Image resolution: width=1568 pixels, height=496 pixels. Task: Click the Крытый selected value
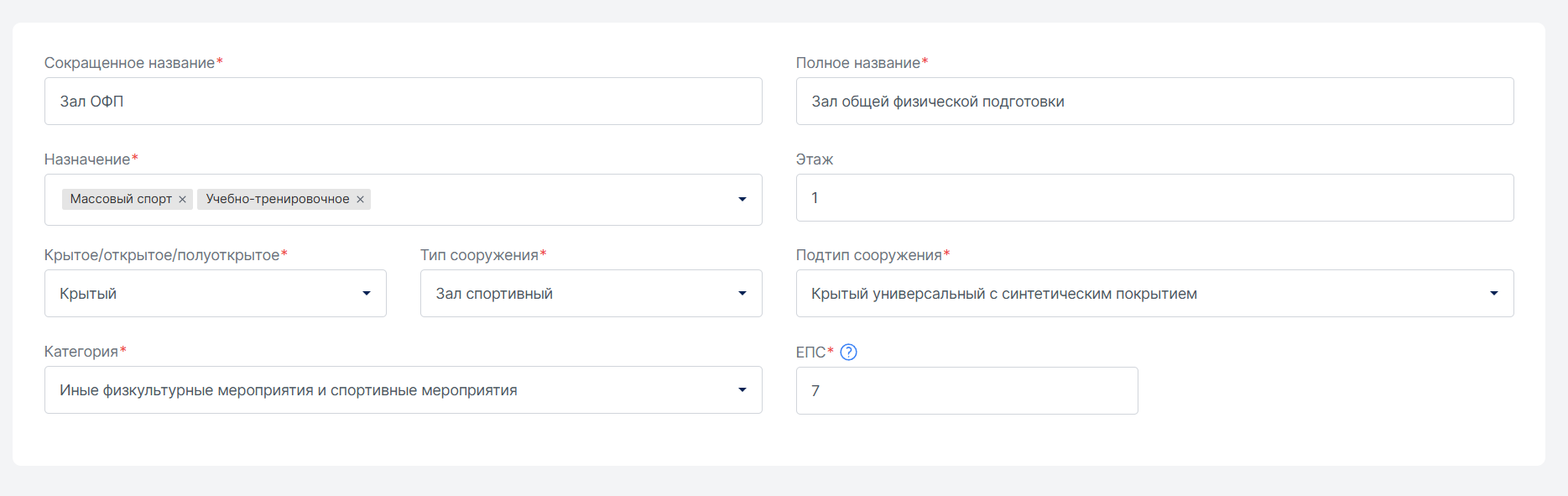(88, 294)
